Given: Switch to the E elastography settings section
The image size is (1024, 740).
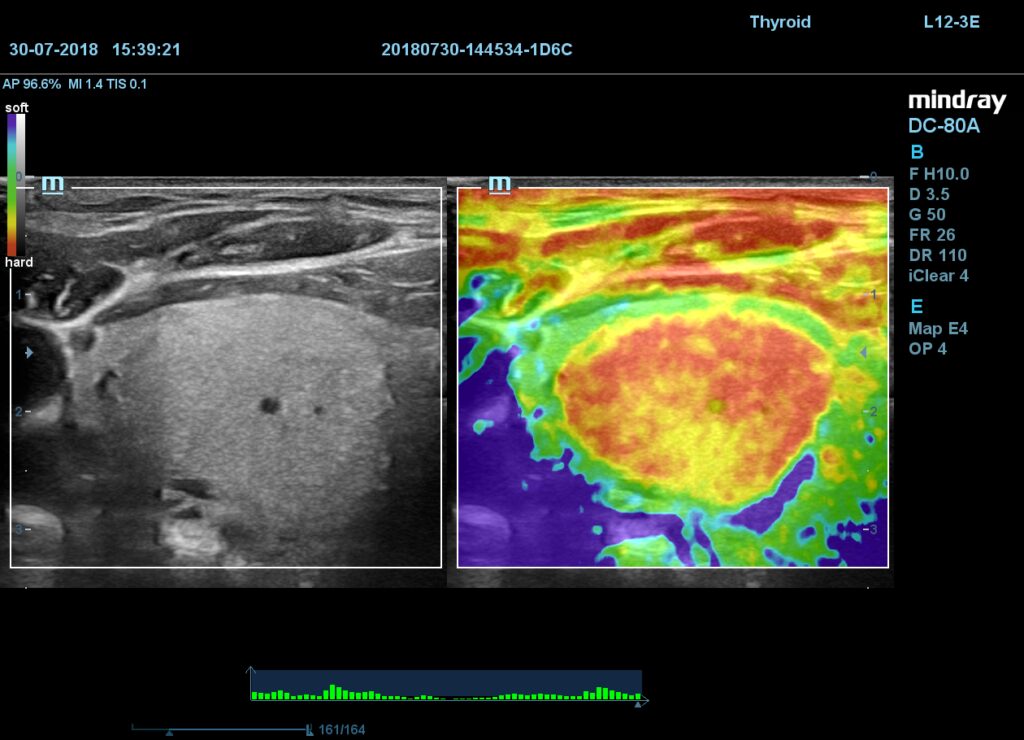Looking at the screenshot, I should coord(916,307).
